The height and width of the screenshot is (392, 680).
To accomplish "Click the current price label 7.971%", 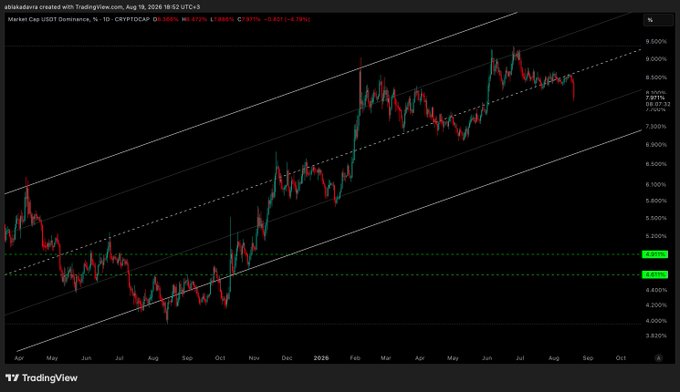I will pyautogui.click(x=655, y=98).
